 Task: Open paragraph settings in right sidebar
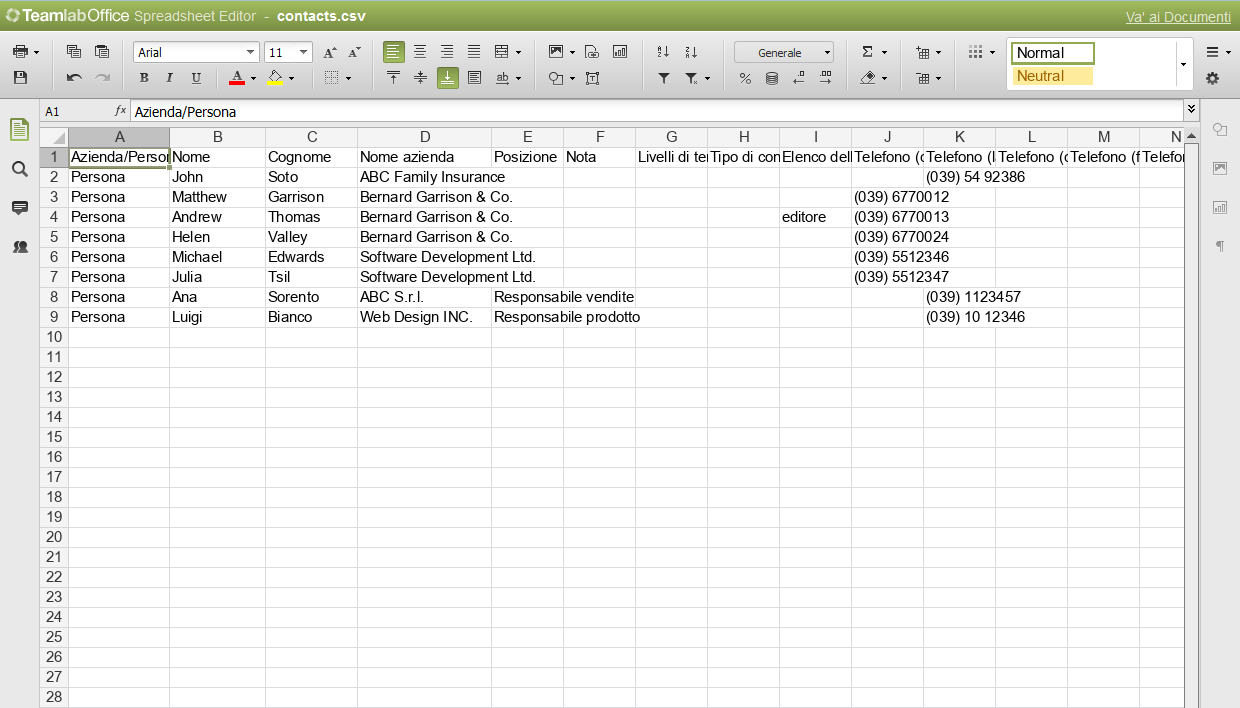[x=1219, y=246]
